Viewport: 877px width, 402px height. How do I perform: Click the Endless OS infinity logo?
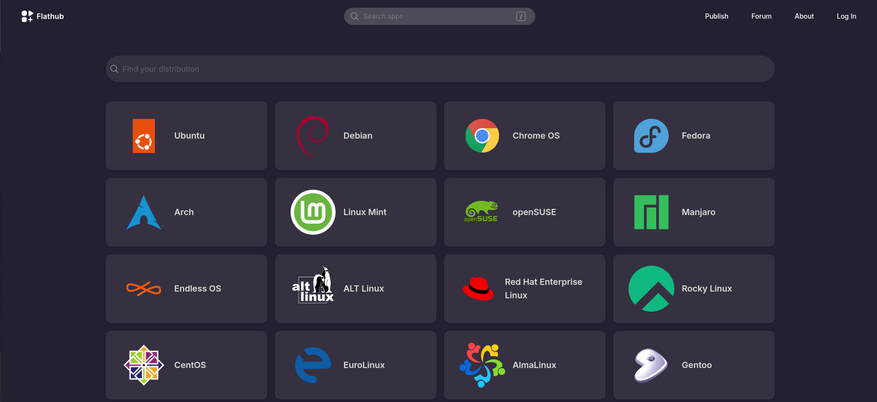[x=144, y=289]
